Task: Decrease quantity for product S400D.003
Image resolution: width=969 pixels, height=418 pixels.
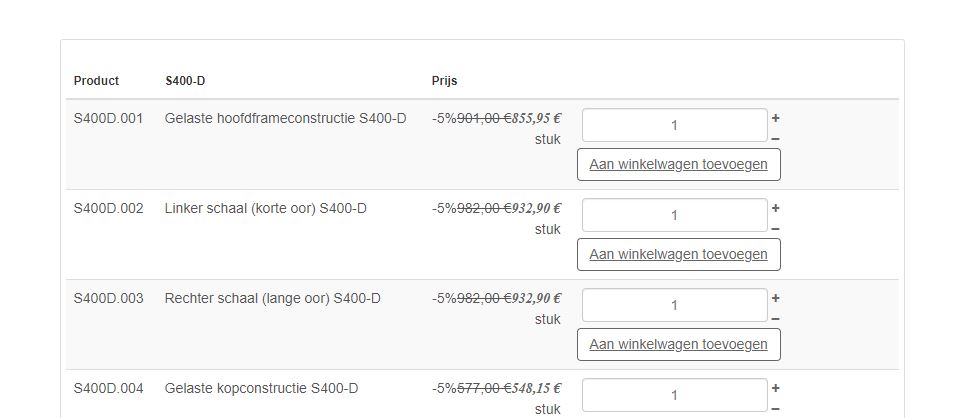Action: click(776, 319)
